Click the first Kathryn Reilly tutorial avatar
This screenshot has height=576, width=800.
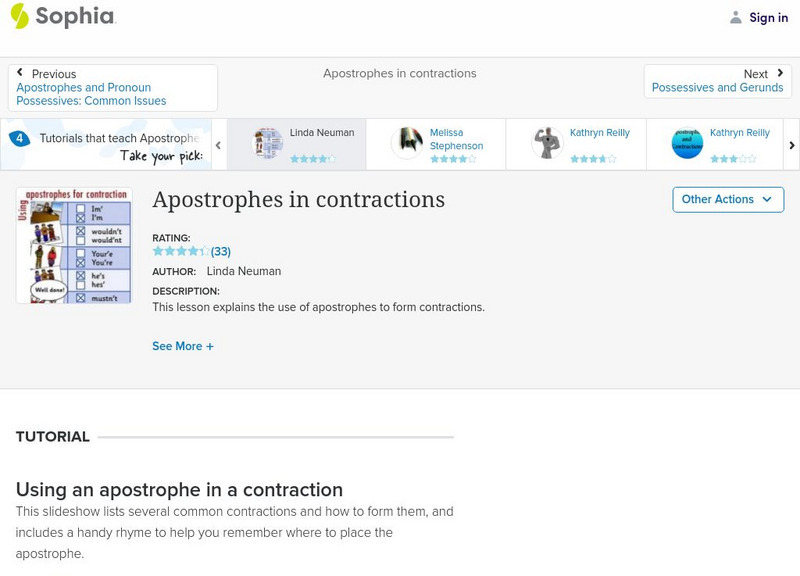tap(547, 143)
